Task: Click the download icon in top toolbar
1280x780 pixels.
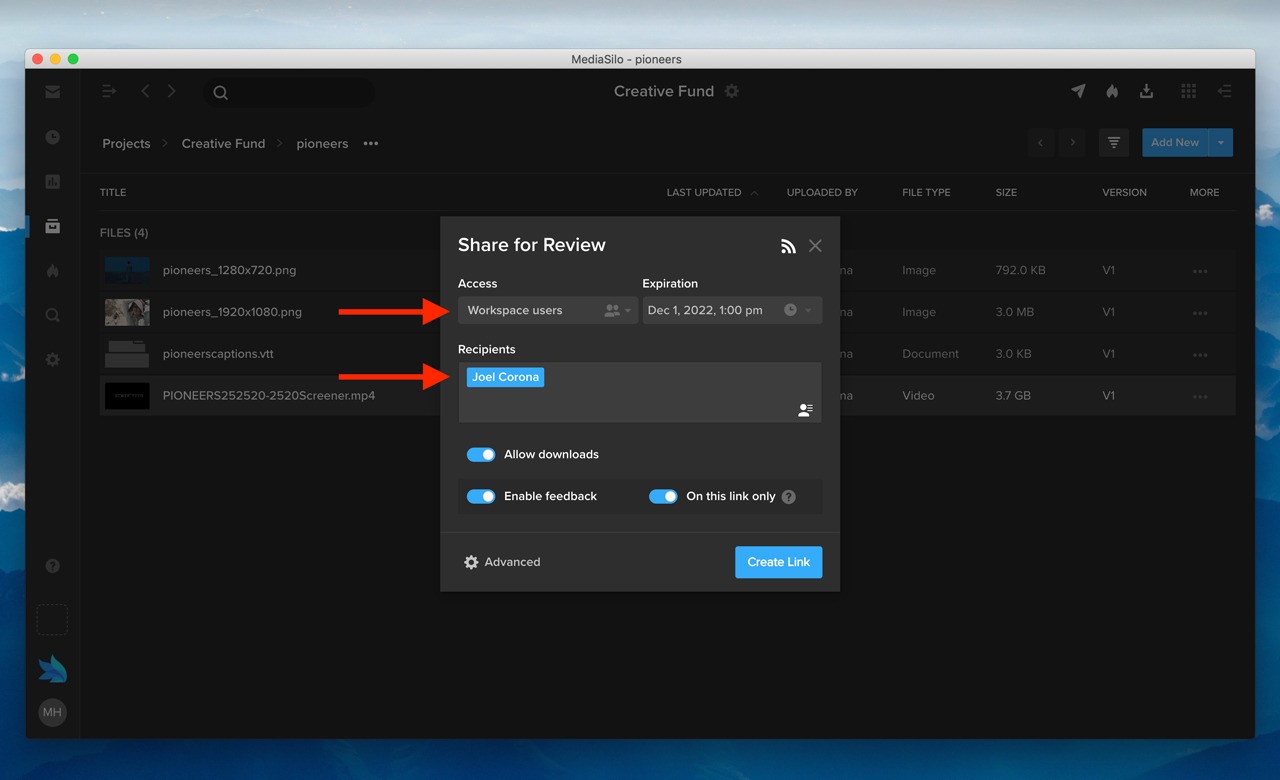Action: (x=1146, y=91)
